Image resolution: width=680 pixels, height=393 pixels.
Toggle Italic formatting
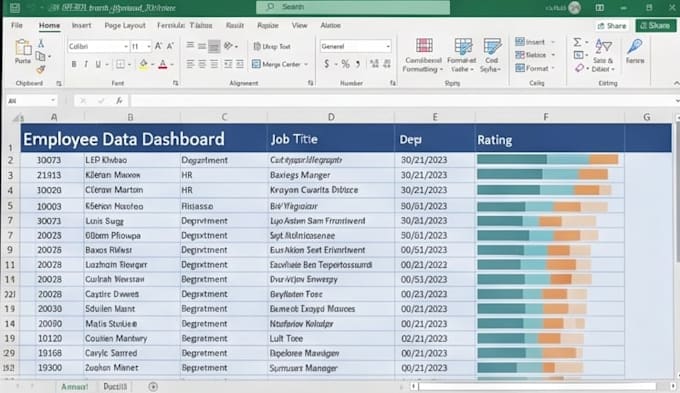86,64
